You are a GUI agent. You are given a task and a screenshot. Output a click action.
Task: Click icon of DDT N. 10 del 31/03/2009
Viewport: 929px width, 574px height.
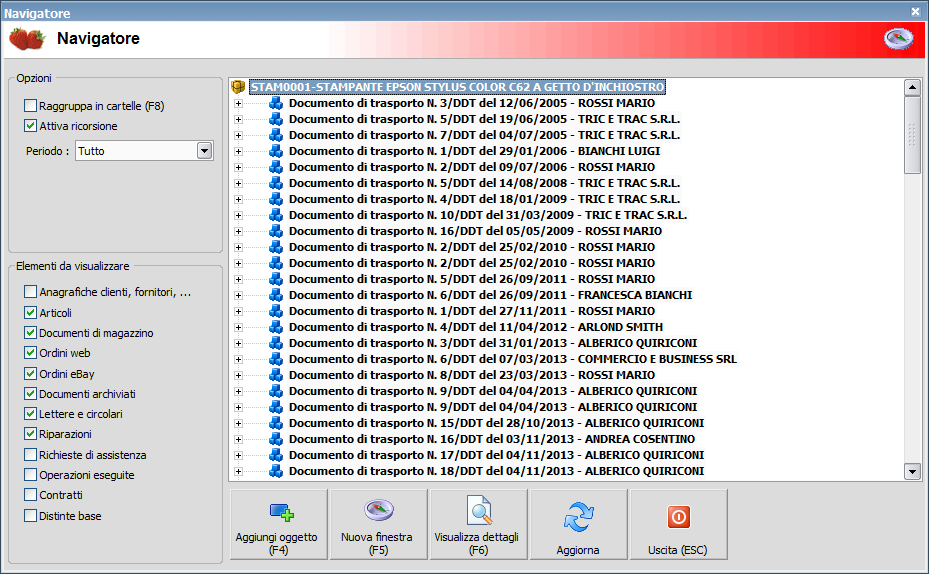click(276, 215)
